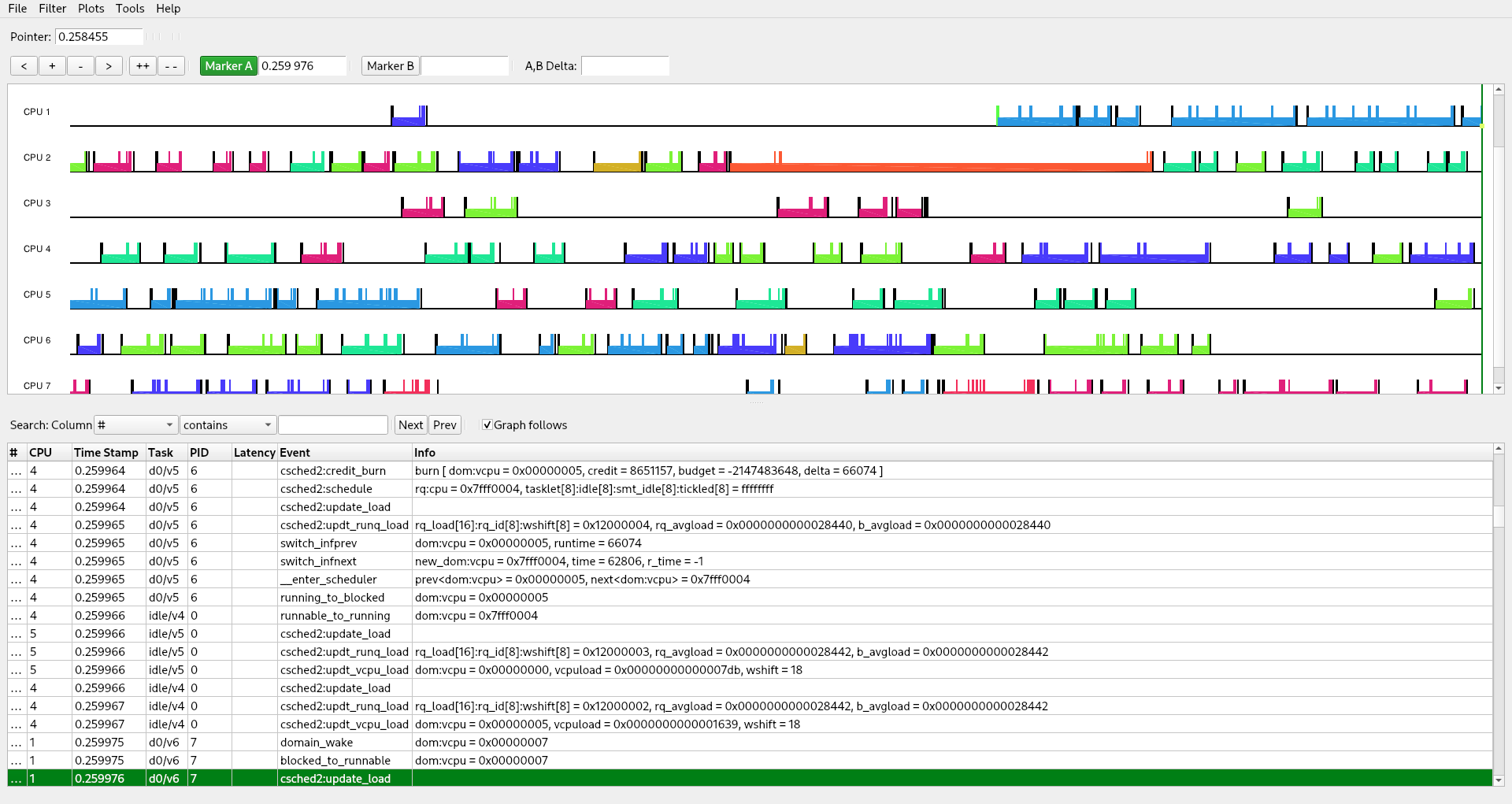Viewport: 1512px width, 804px height.
Task: Click the '- -' quick zoom out button
Action: point(171,66)
